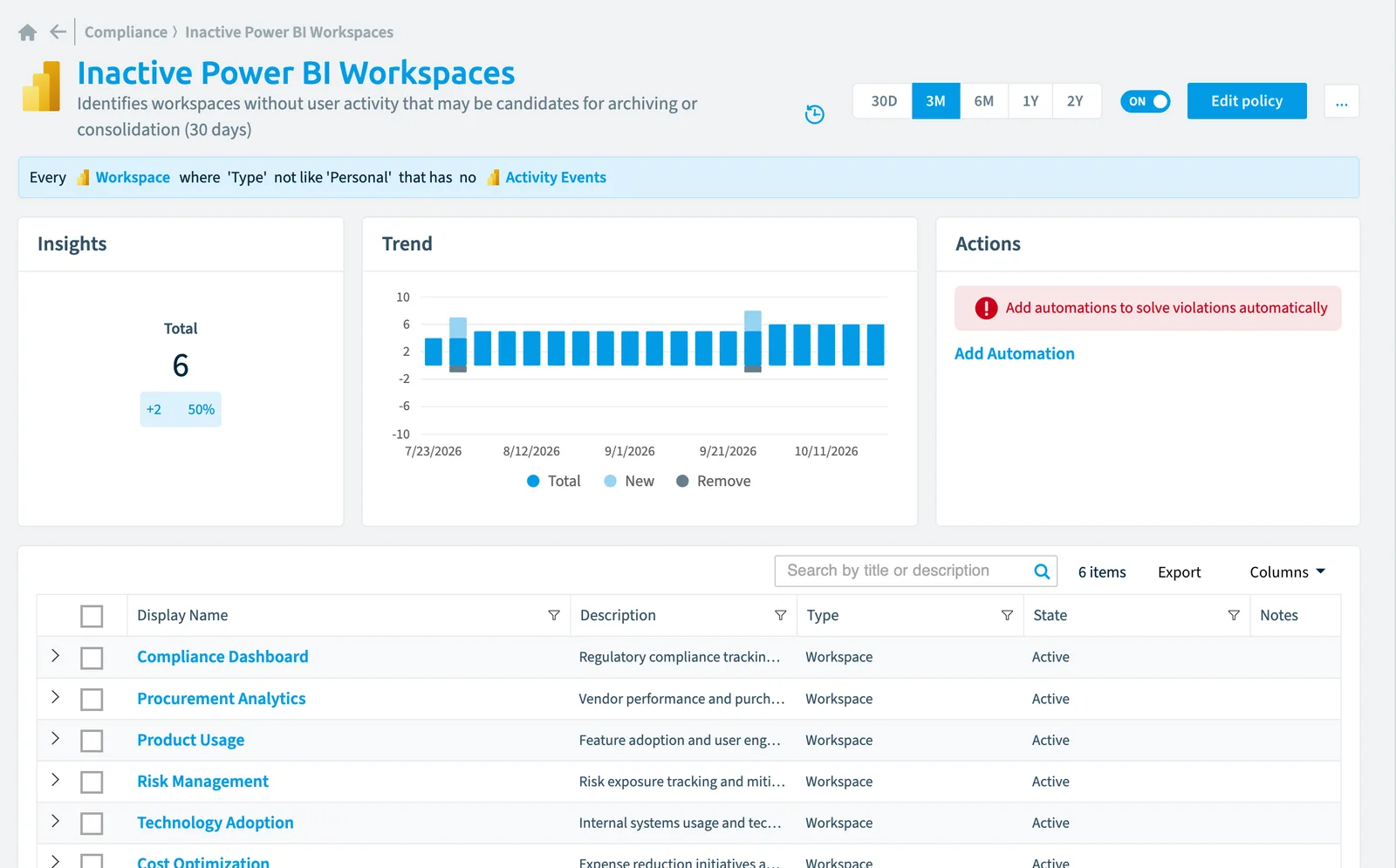Click the Add Automation link
Screen dimensions: 1396x868
(1014, 353)
